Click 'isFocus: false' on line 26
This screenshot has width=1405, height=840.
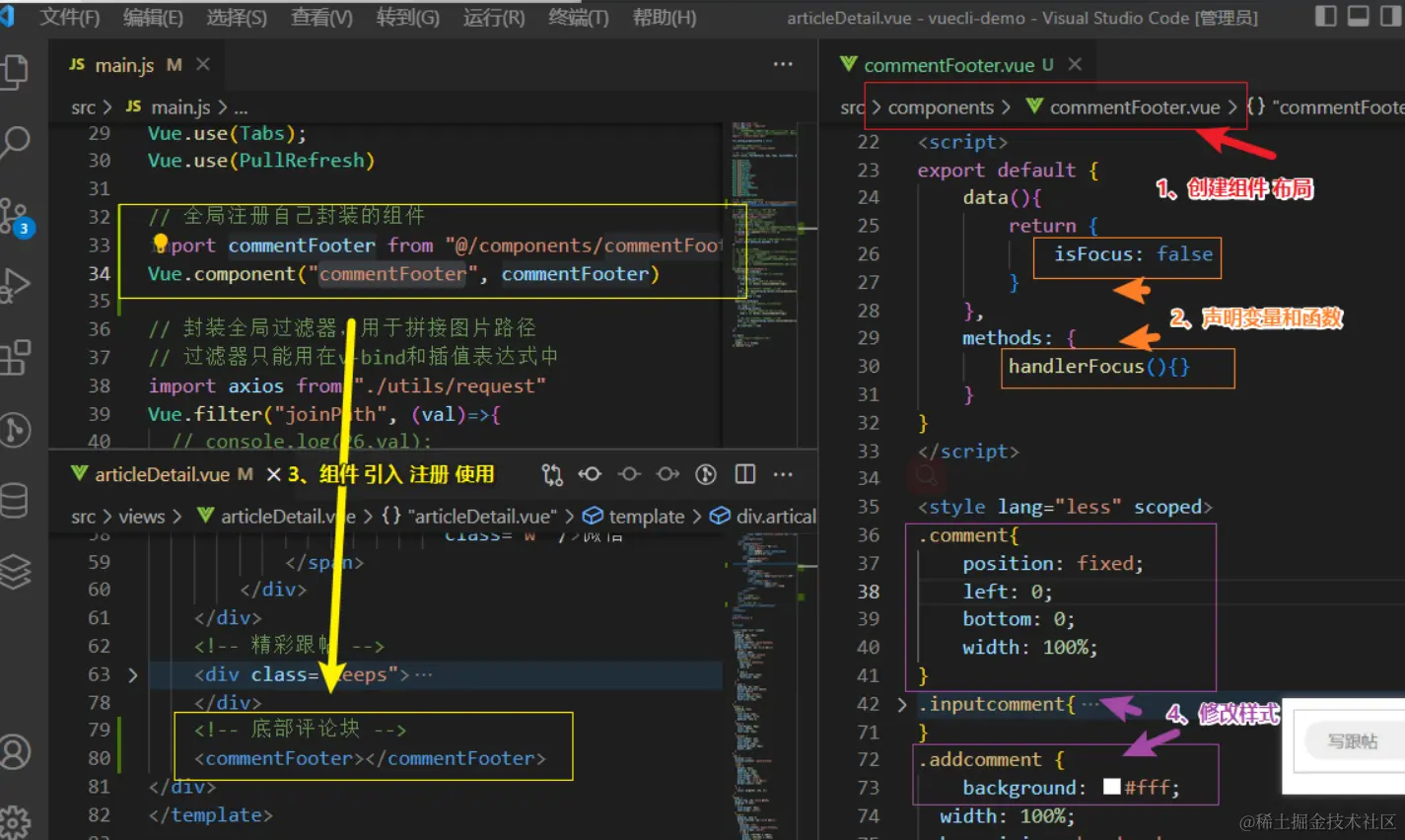tap(1133, 253)
